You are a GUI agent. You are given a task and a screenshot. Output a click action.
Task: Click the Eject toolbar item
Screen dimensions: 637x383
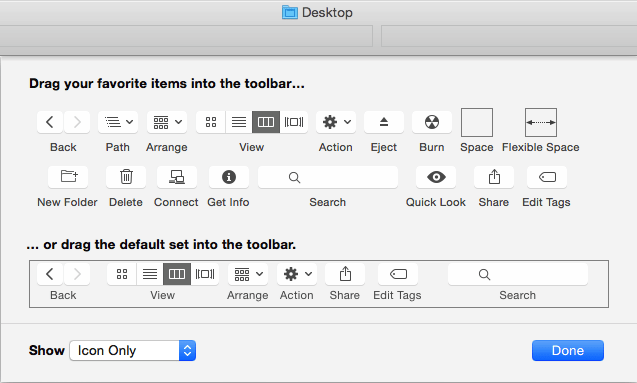[x=384, y=122]
